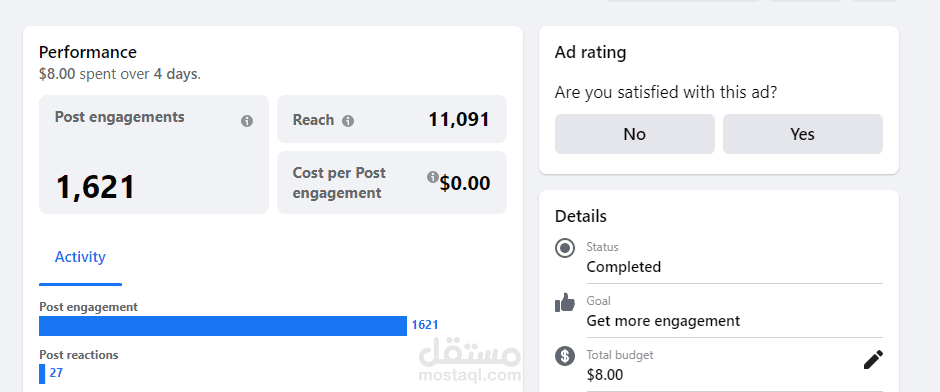Select the 1,621 Post engagements card
This screenshot has height=392, width=940.
[x=154, y=154]
